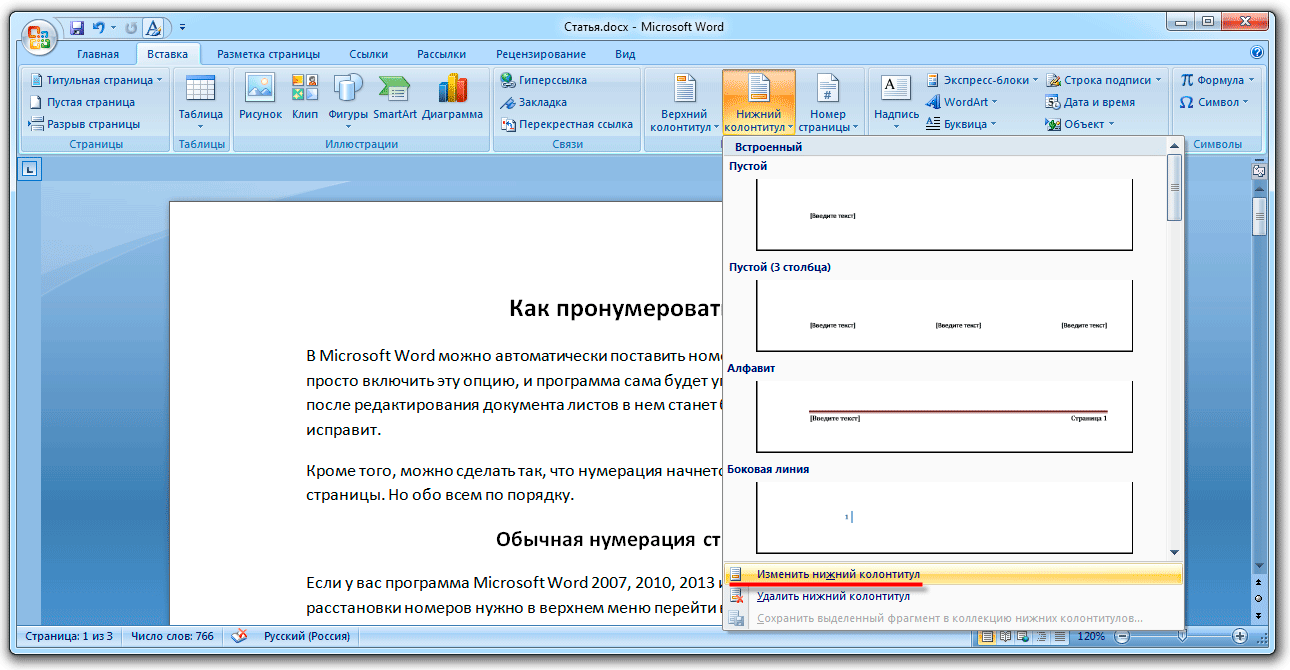
Task: Insert Дата и время
Action: coord(1090,102)
